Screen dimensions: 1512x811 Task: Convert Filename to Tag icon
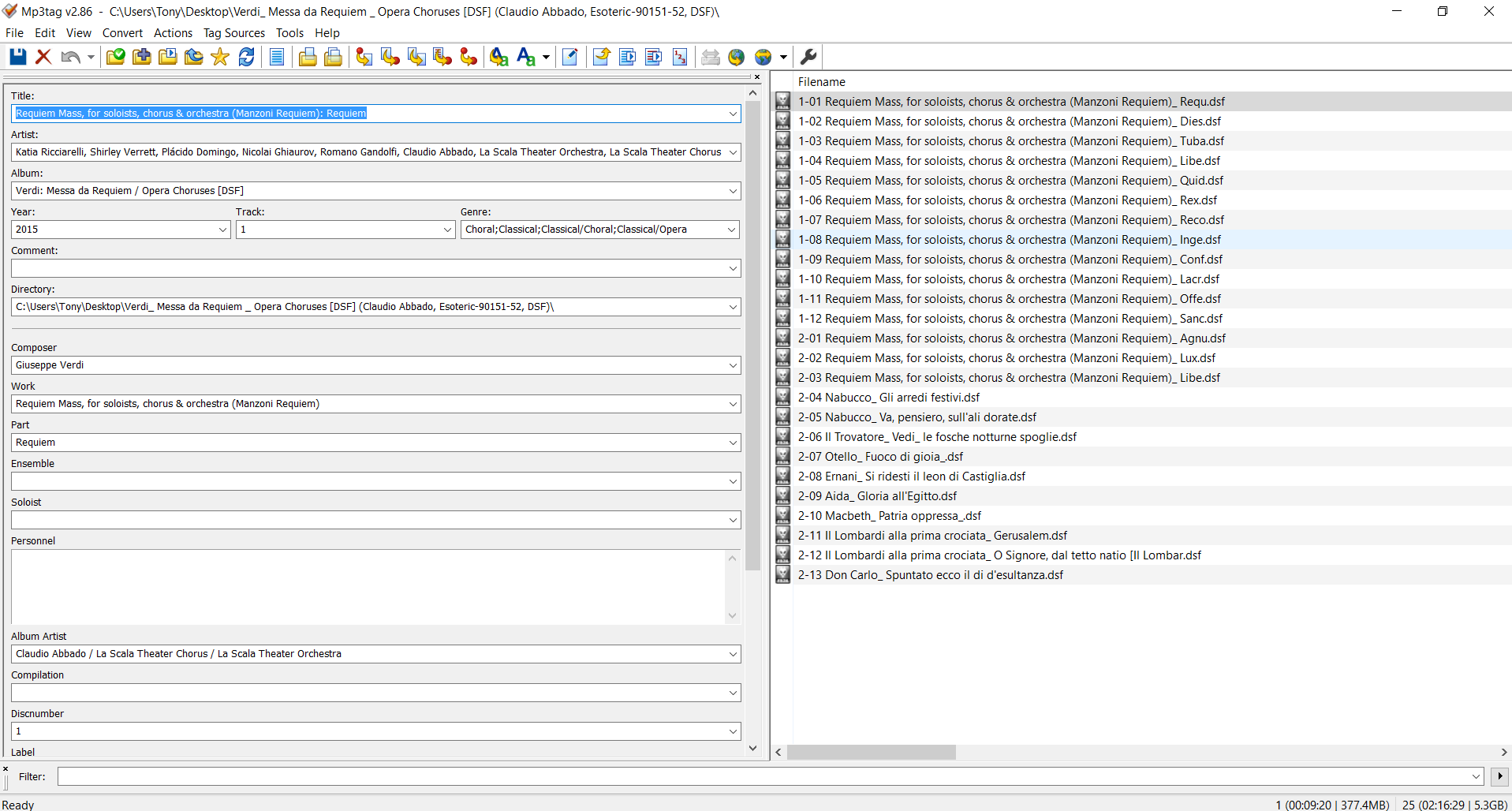(x=390, y=57)
